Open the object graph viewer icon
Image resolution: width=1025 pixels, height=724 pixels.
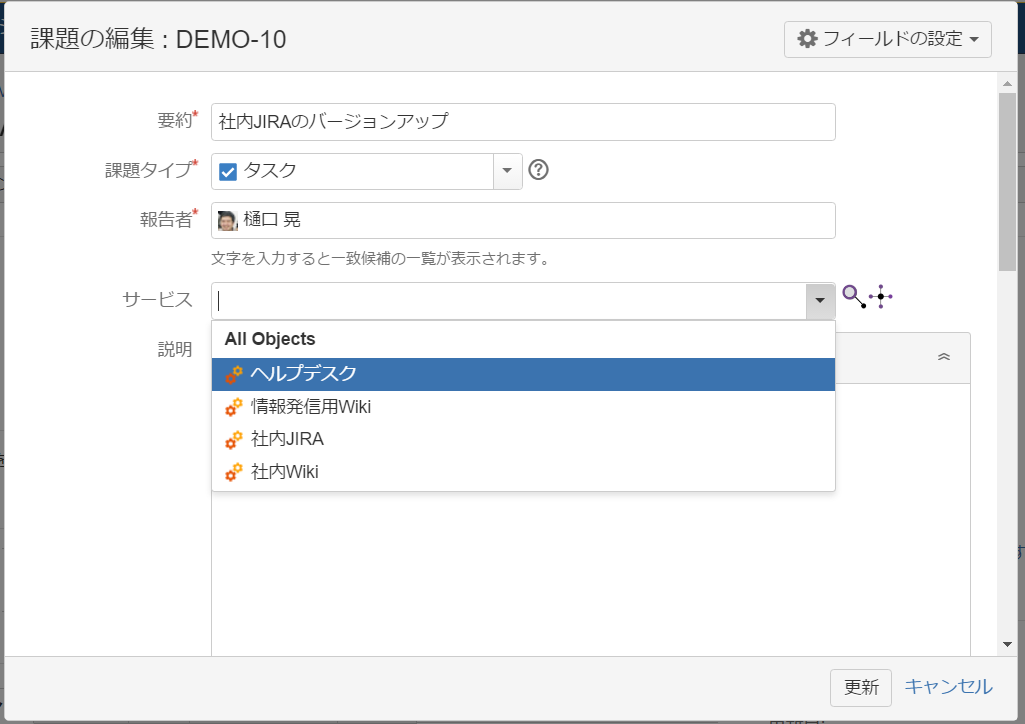tap(881, 297)
